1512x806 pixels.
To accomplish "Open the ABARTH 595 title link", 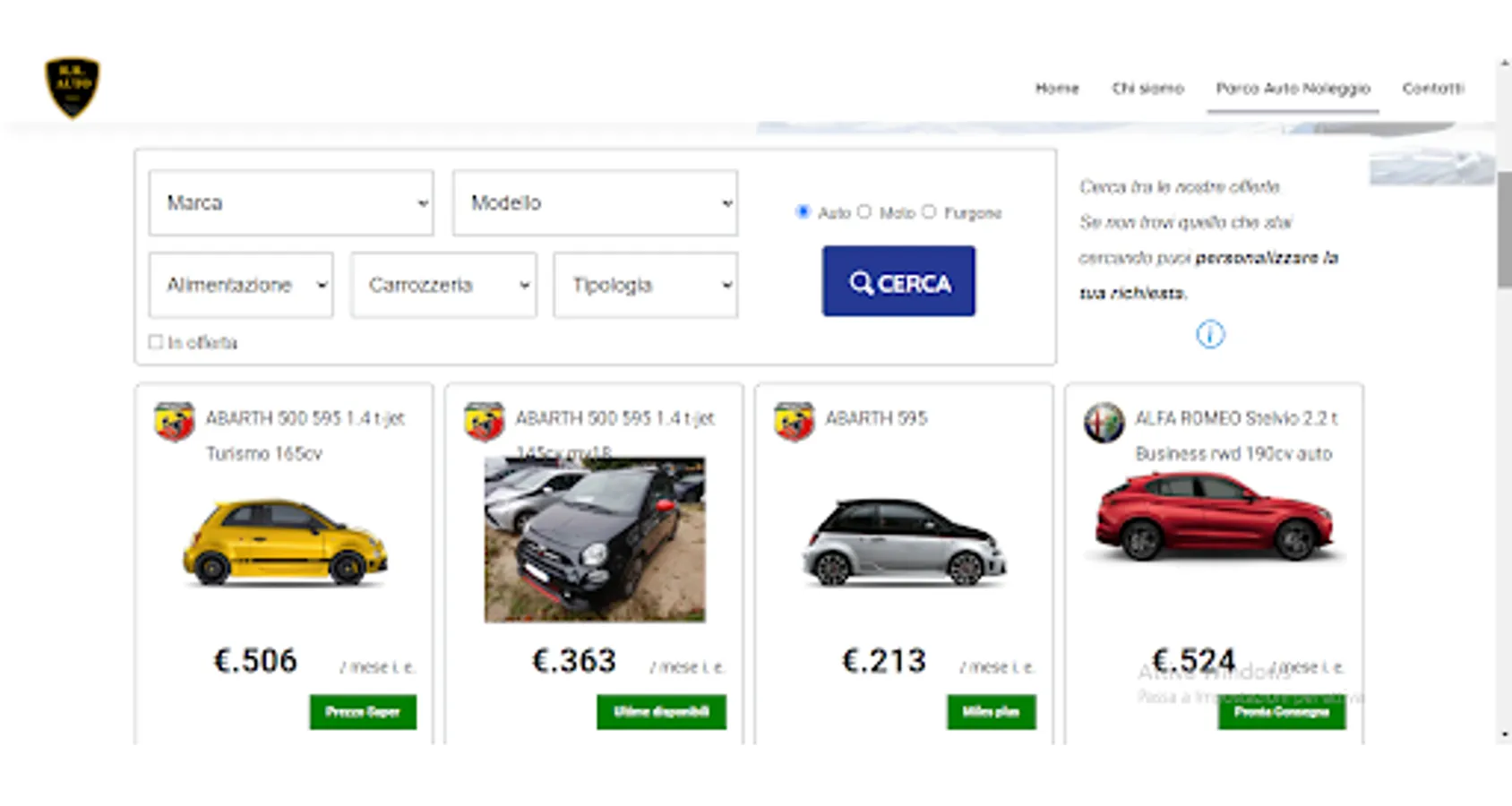I will [x=876, y=418].
